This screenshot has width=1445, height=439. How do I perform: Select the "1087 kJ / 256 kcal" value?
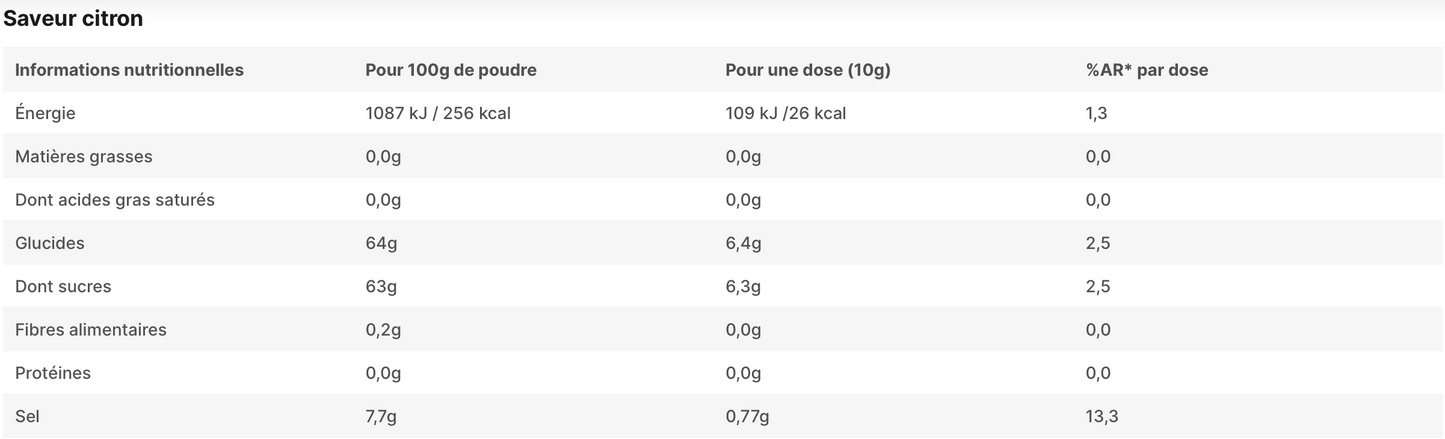pyautogui.click(x=438, y=113)
